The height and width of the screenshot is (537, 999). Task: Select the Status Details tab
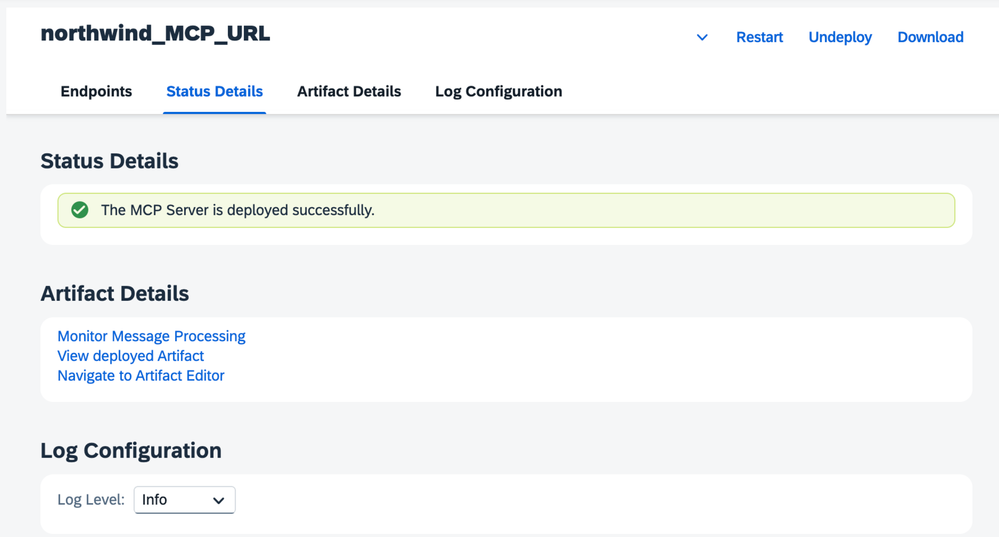215,92
